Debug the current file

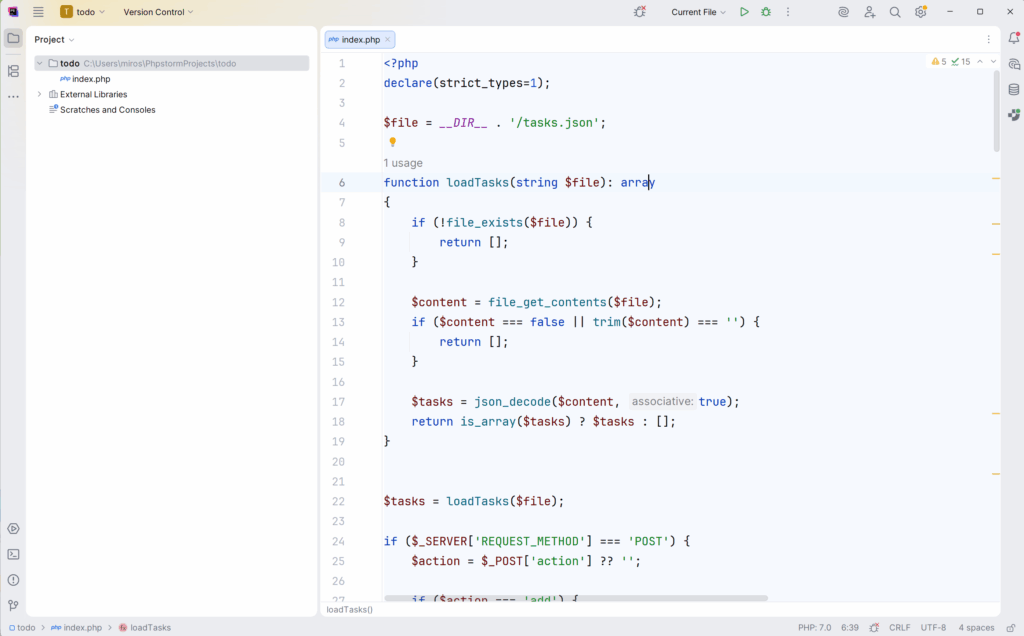point(766,12)
